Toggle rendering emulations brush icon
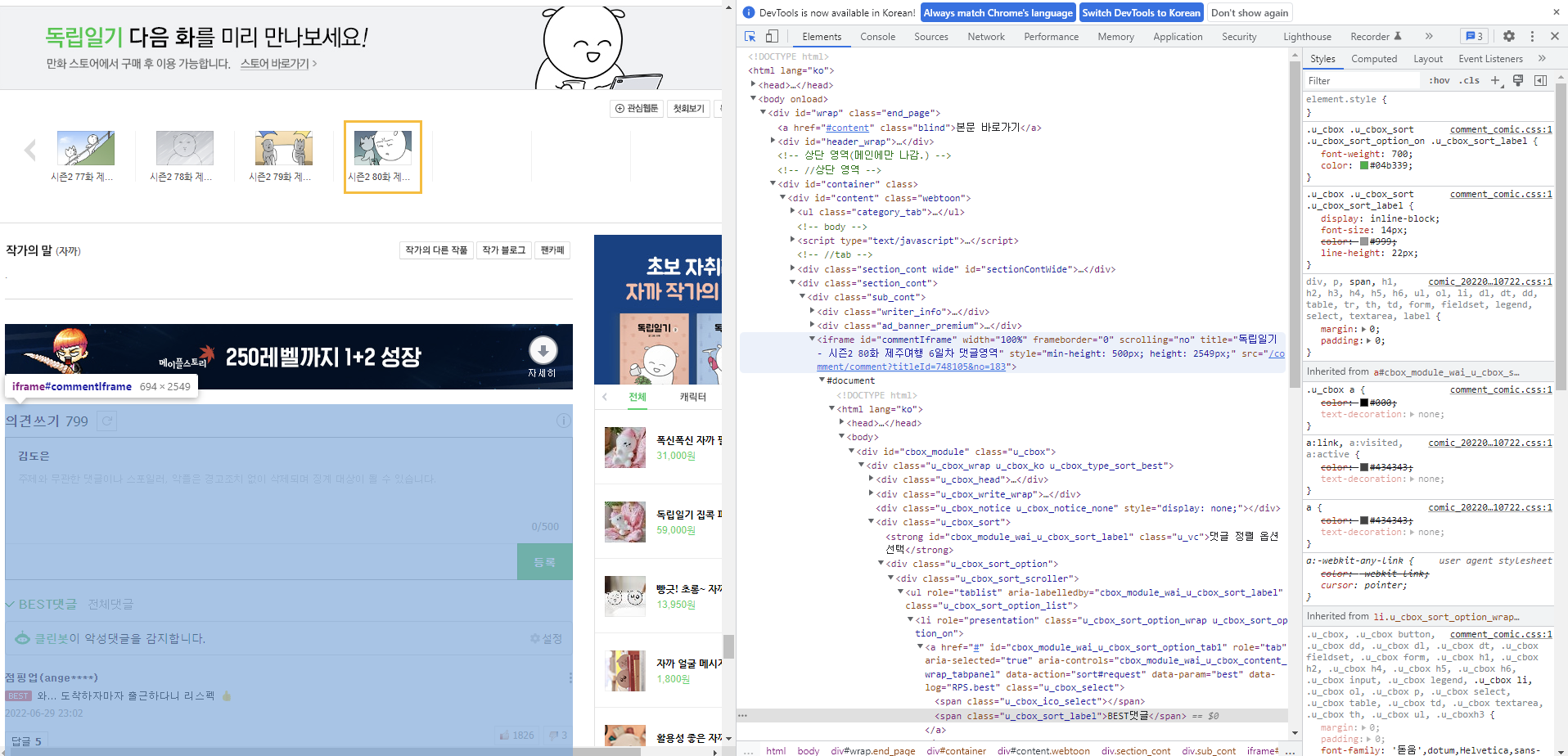Viewport: 1568px width, 756px height. pyautogui.click(x=1518, y=80)
